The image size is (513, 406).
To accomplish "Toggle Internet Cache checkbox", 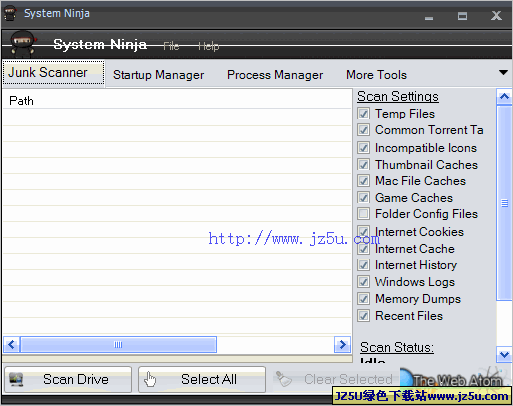I will [x=363, y=249].
